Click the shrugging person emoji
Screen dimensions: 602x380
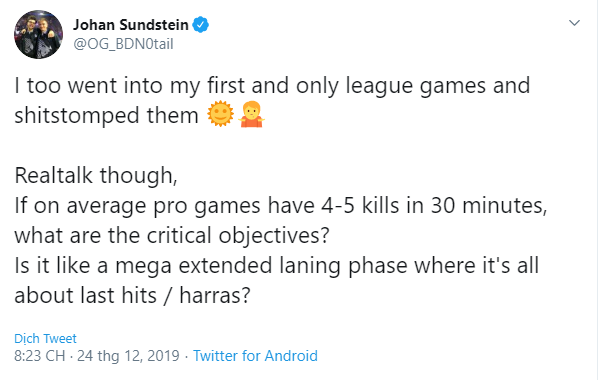(x=251, y=114)
